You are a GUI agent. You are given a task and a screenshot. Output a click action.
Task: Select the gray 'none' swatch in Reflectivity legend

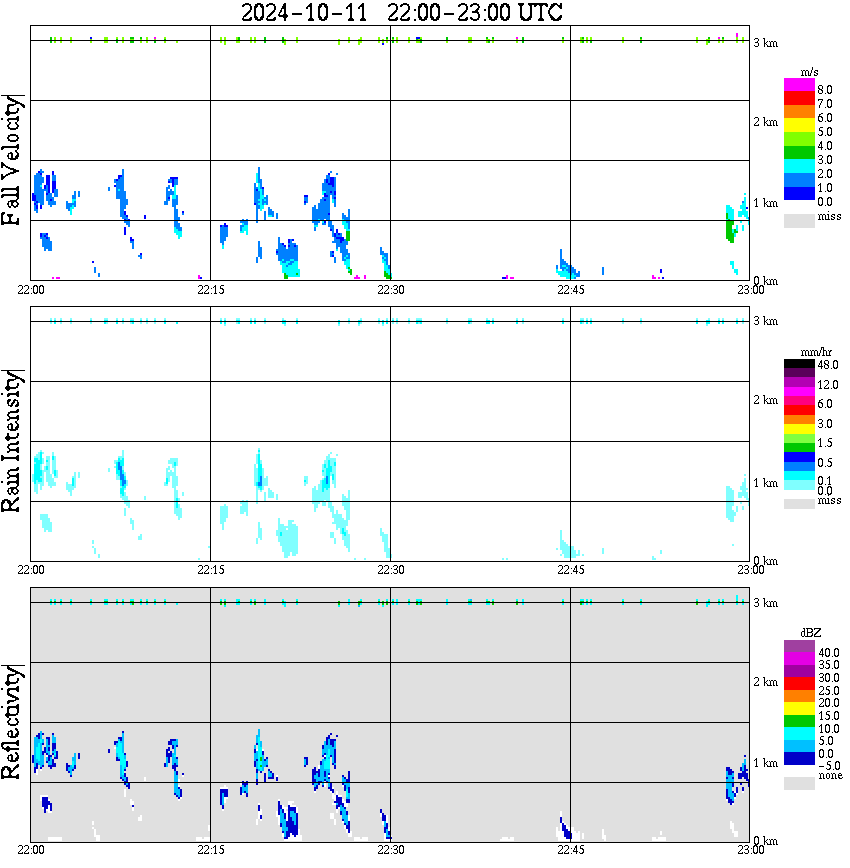click(799, 783)
